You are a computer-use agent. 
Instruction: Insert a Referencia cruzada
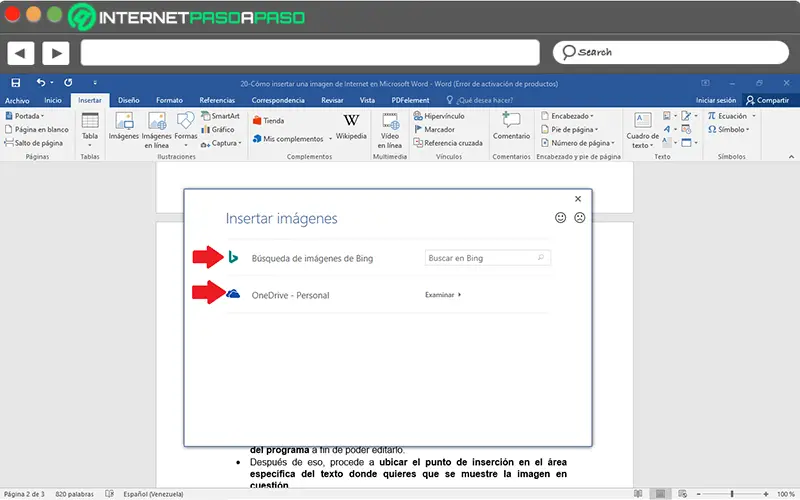click(x=448, y=143)
